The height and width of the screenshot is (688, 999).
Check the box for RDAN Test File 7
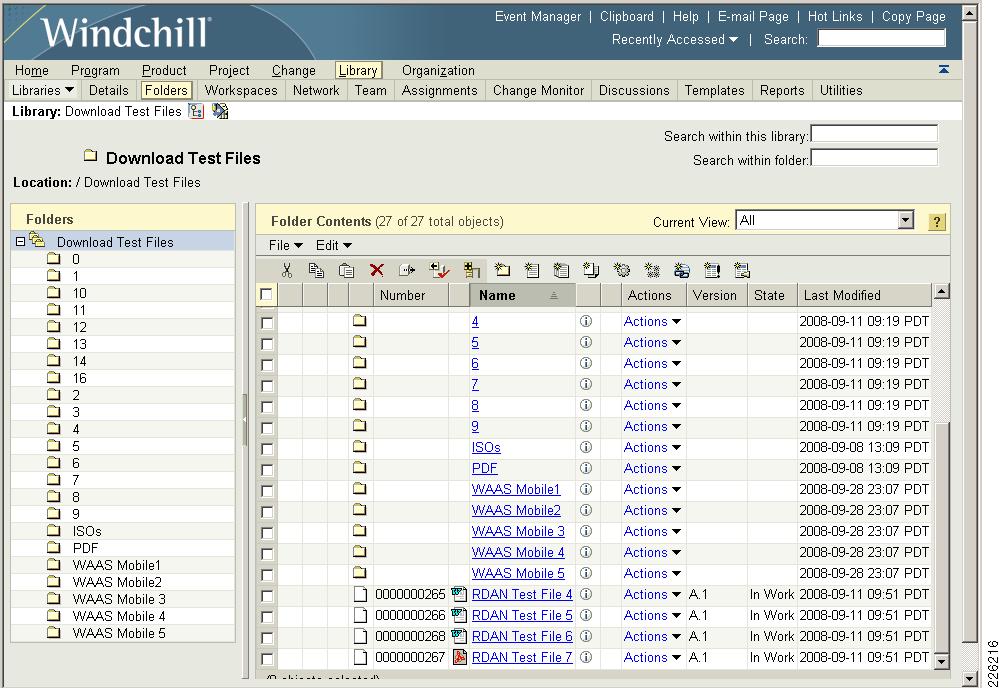[x=267, y=659]
